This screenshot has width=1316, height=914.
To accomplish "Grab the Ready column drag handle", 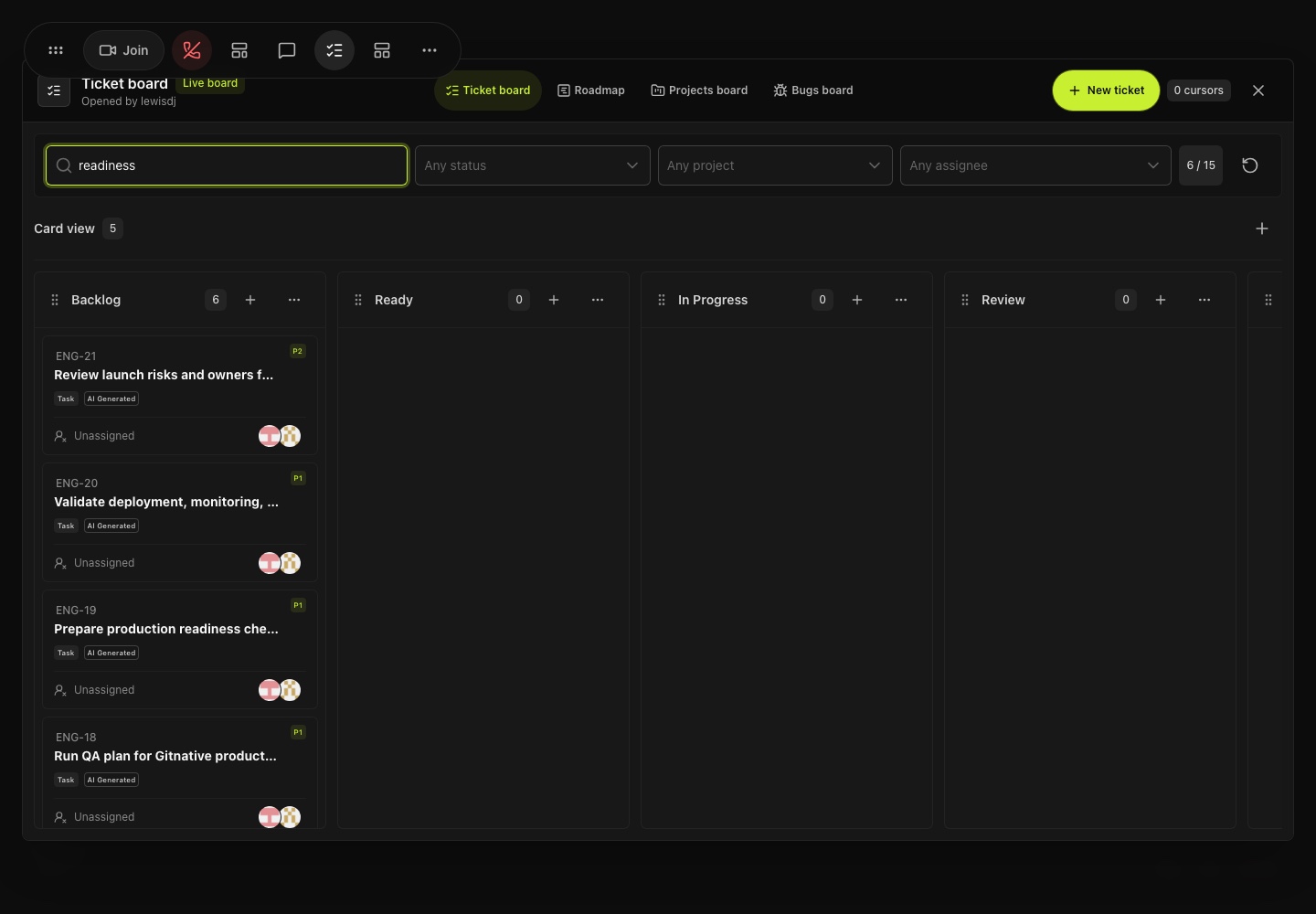I will [358, 300].
